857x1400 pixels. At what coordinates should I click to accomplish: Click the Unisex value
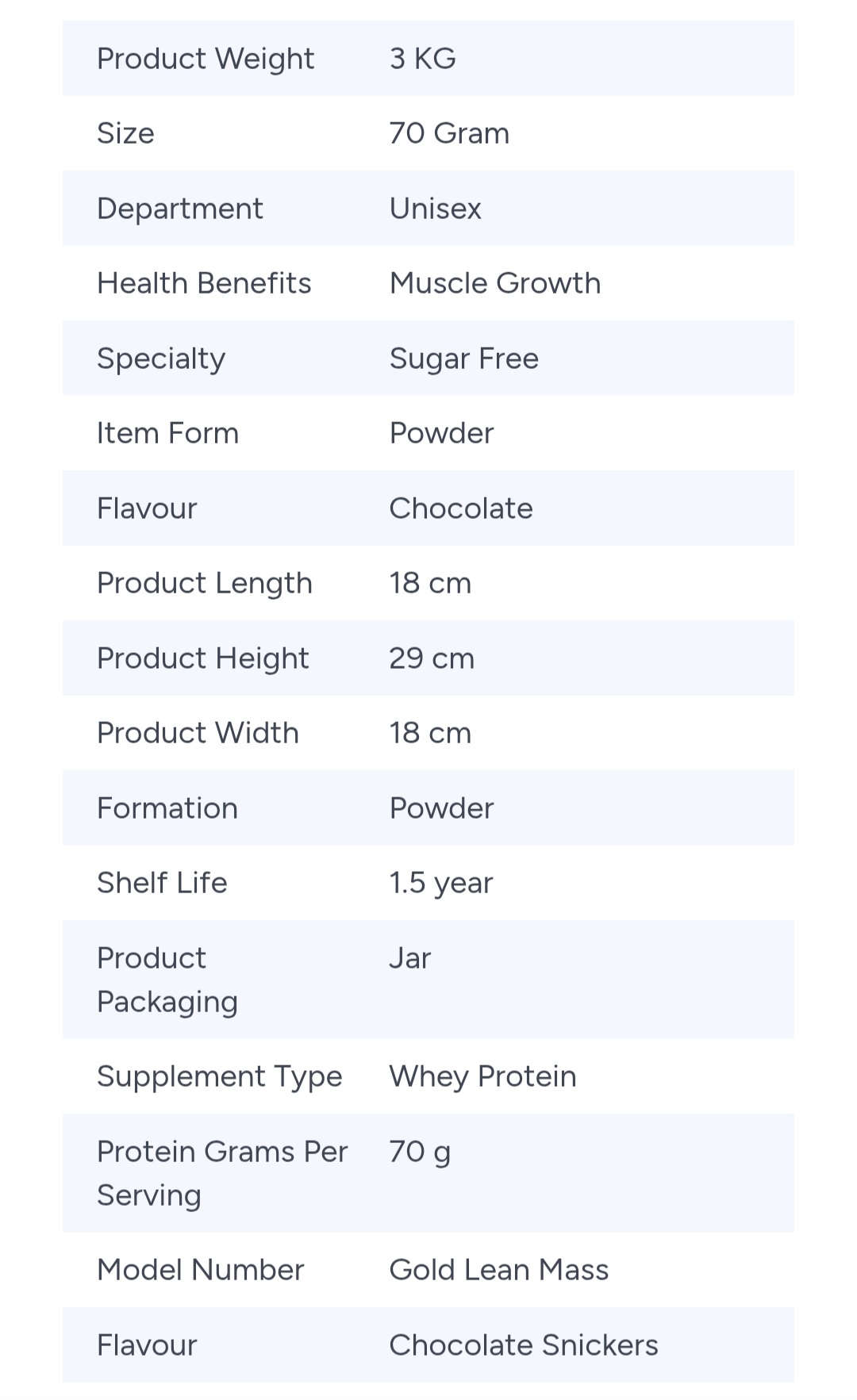[435, 209]
